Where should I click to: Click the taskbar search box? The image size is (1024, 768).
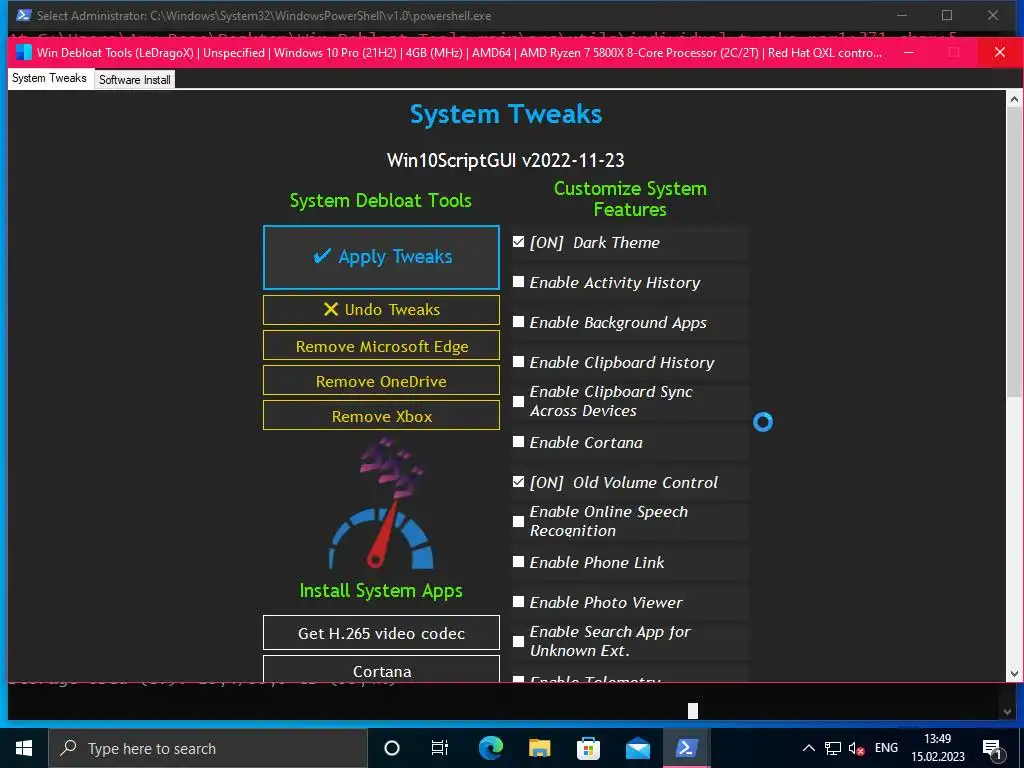tap(208, 748)
